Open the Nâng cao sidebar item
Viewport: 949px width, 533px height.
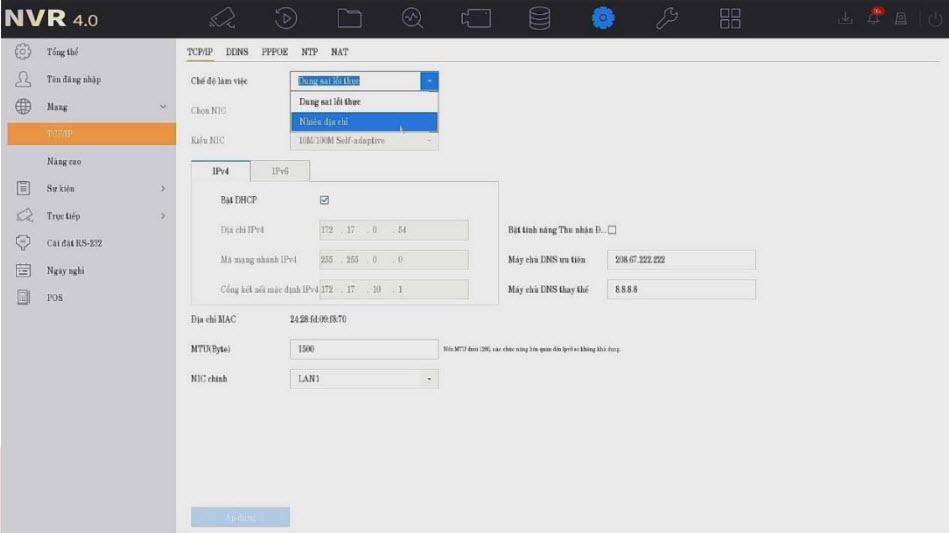pos(64,161)
